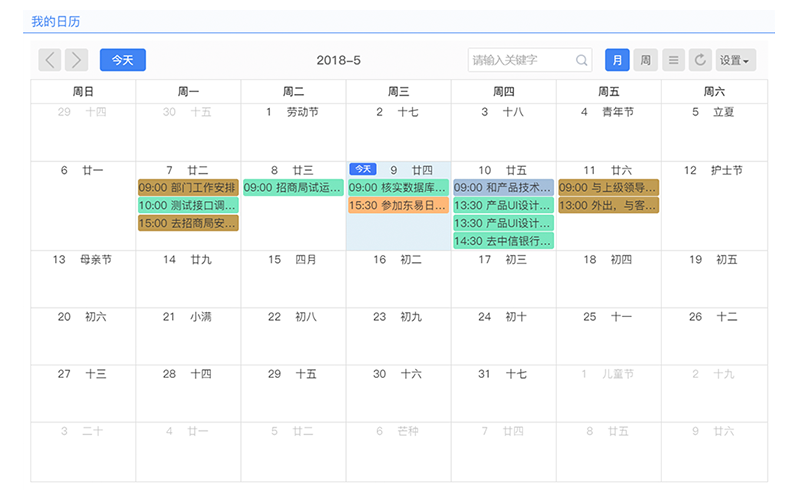Open the 设置 dropdown menu
The image size is (800, 500).
point(735,60)
